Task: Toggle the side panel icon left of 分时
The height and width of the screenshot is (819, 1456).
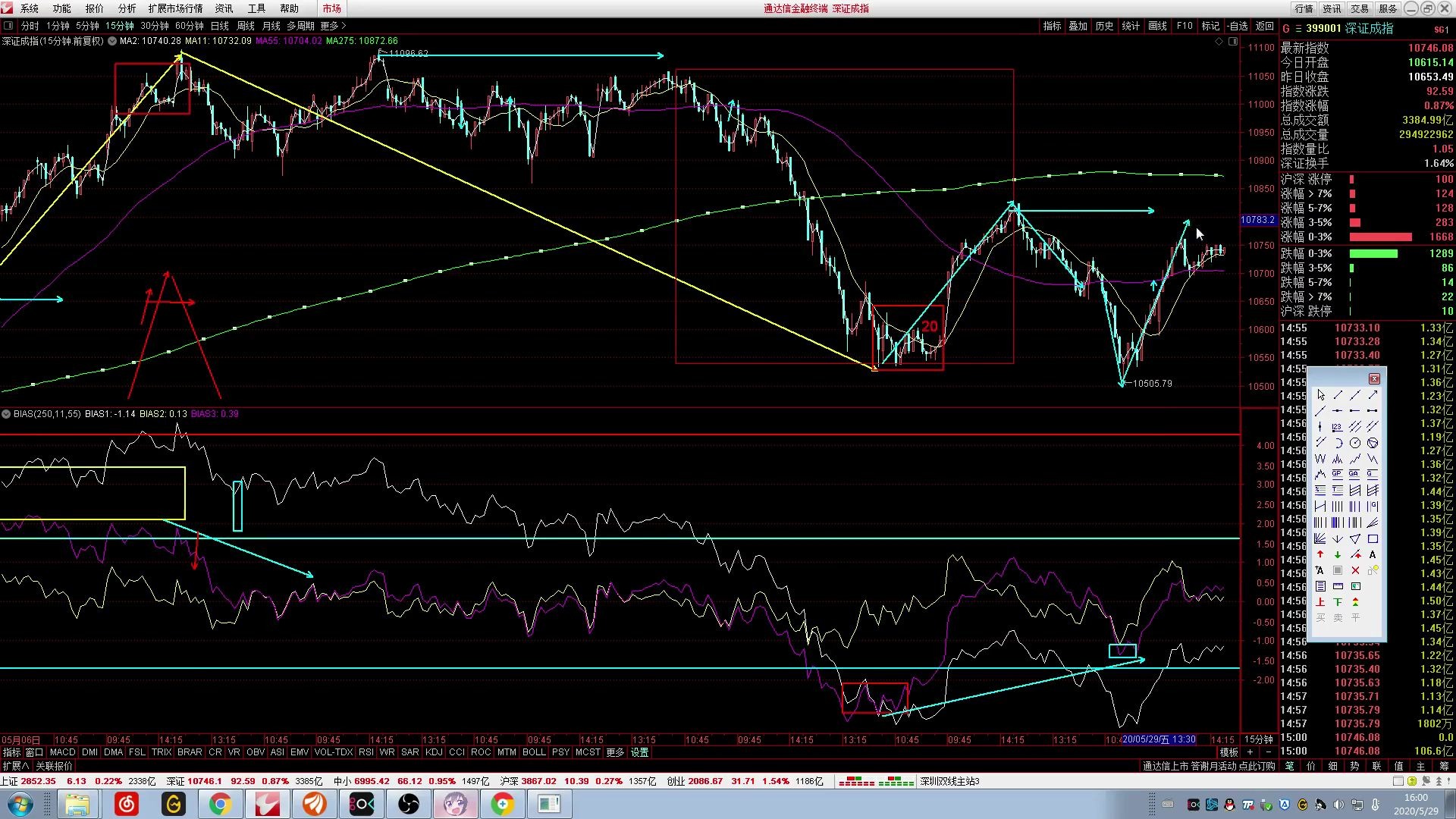Action: pos(8,26)
